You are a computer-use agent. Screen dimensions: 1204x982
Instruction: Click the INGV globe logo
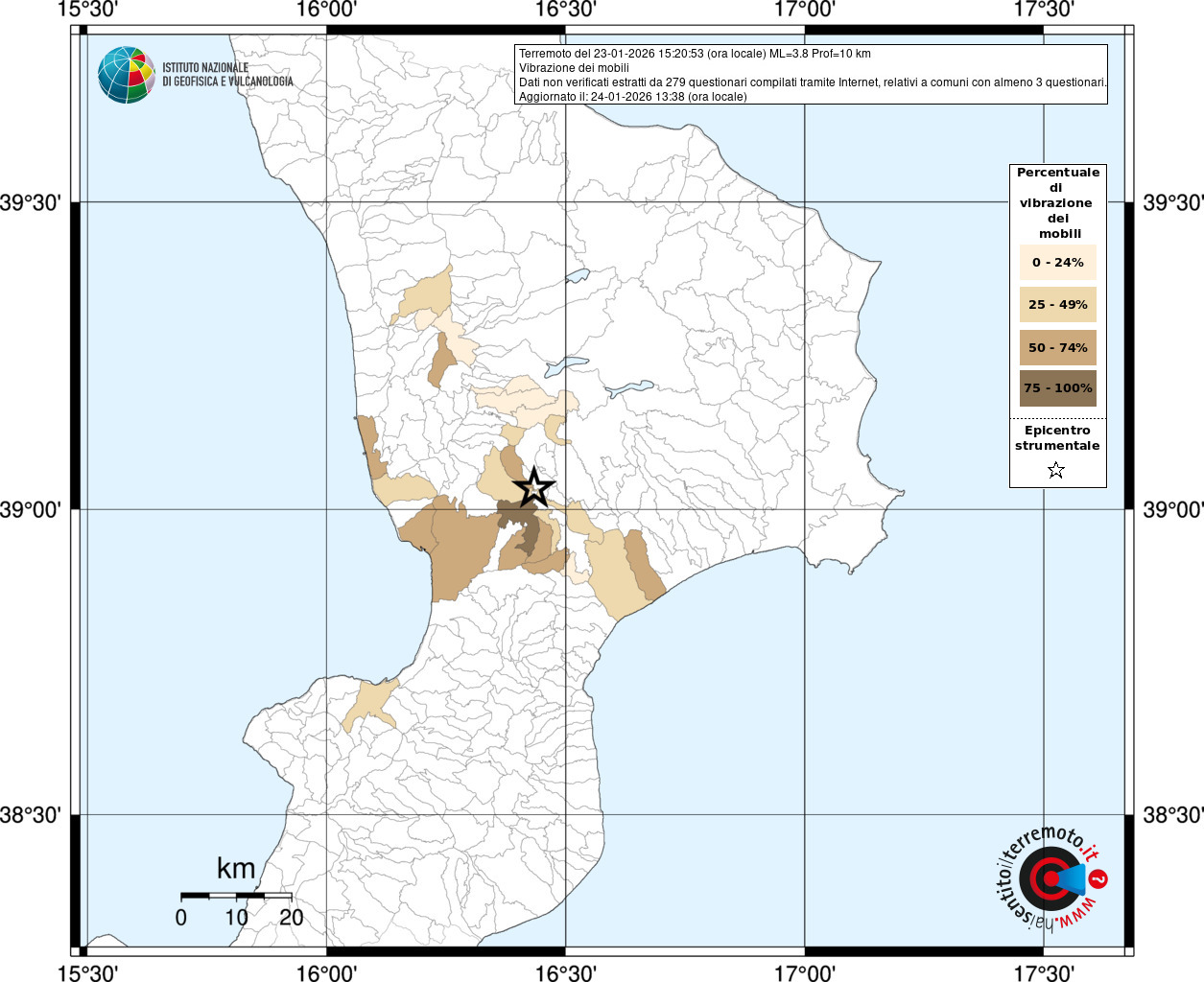pyautogui.click(x=127, y=75)
